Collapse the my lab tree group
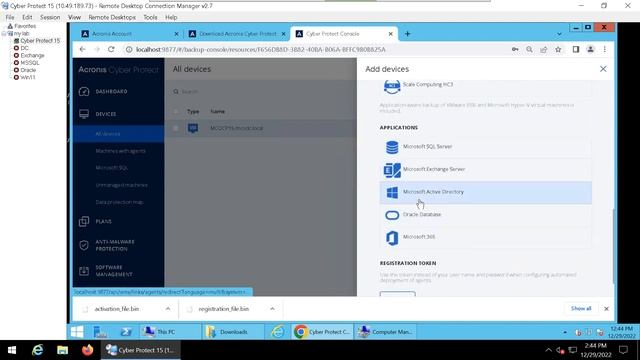 click(4, 33)
